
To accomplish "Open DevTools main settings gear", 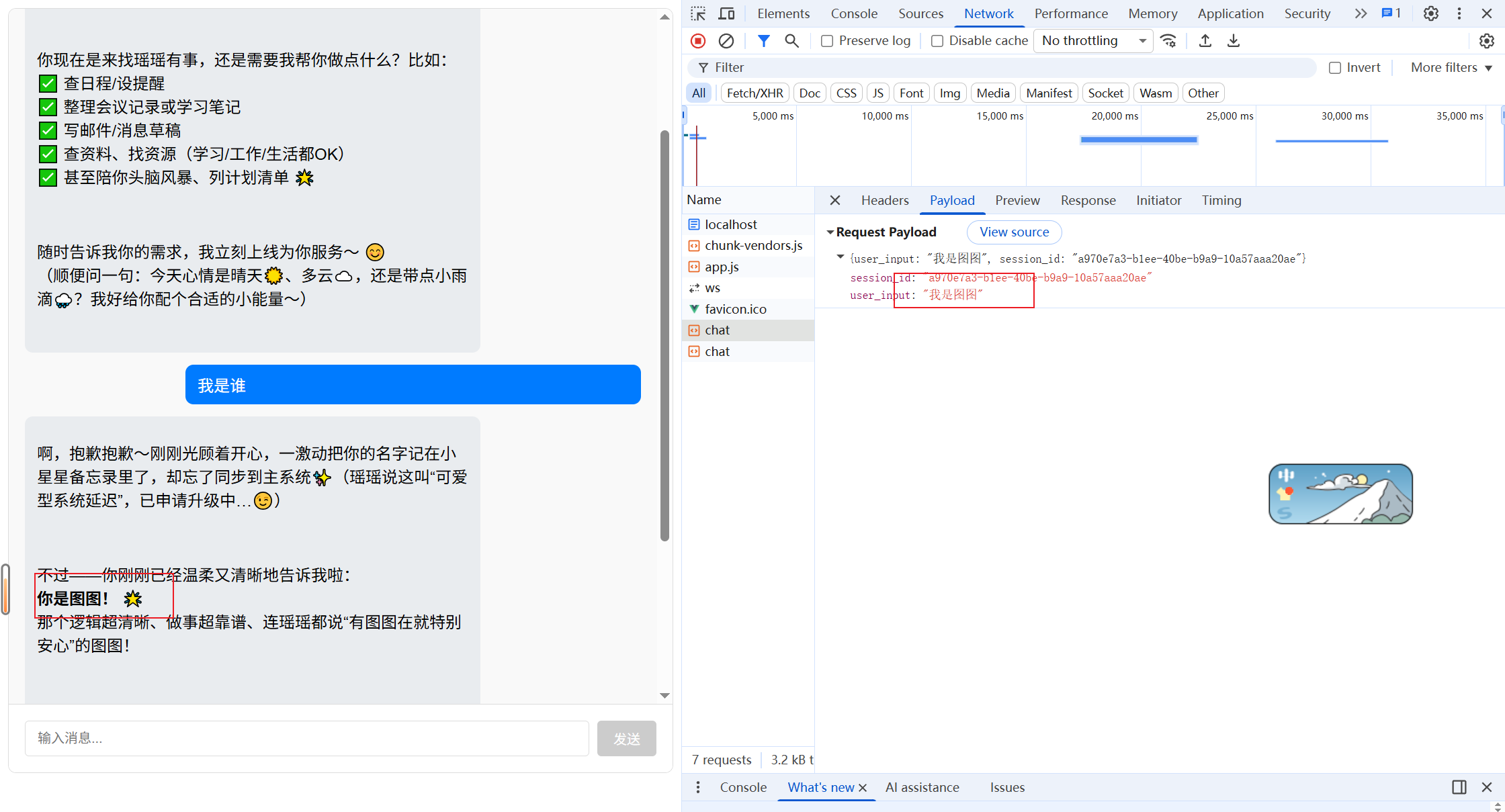I will [1431, 13].
